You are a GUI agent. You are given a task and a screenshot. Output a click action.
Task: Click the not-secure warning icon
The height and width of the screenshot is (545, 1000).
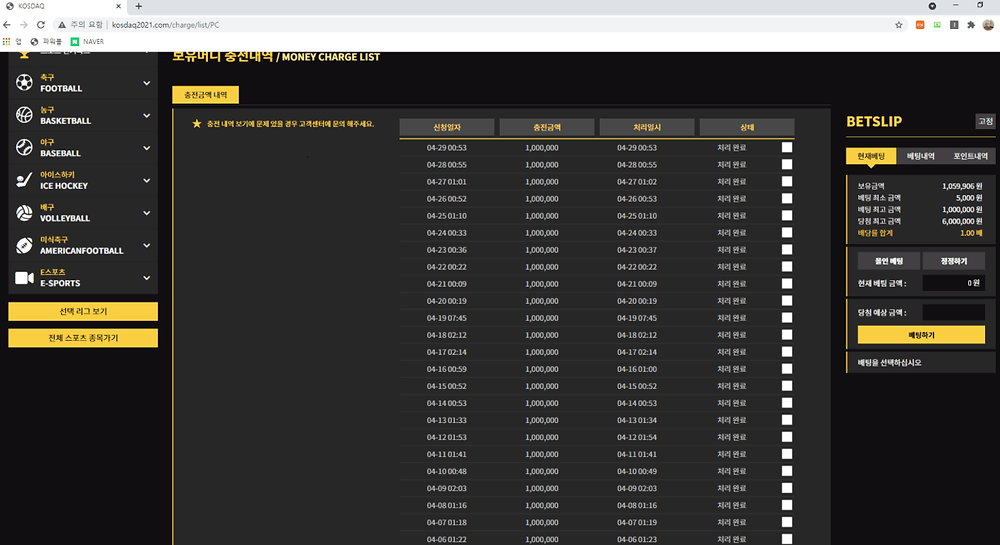[62, 25]
